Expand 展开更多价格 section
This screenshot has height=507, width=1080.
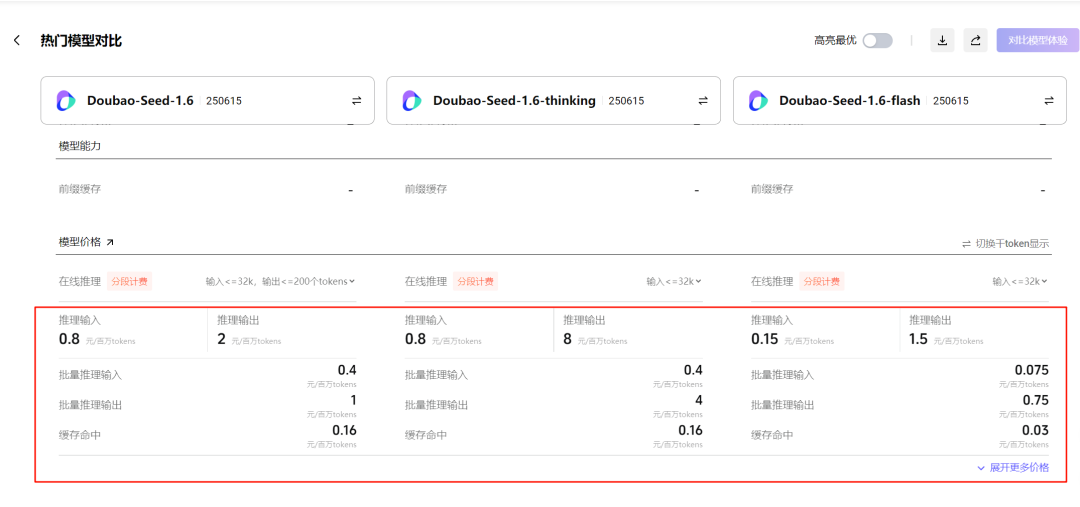pos(1013,468)
